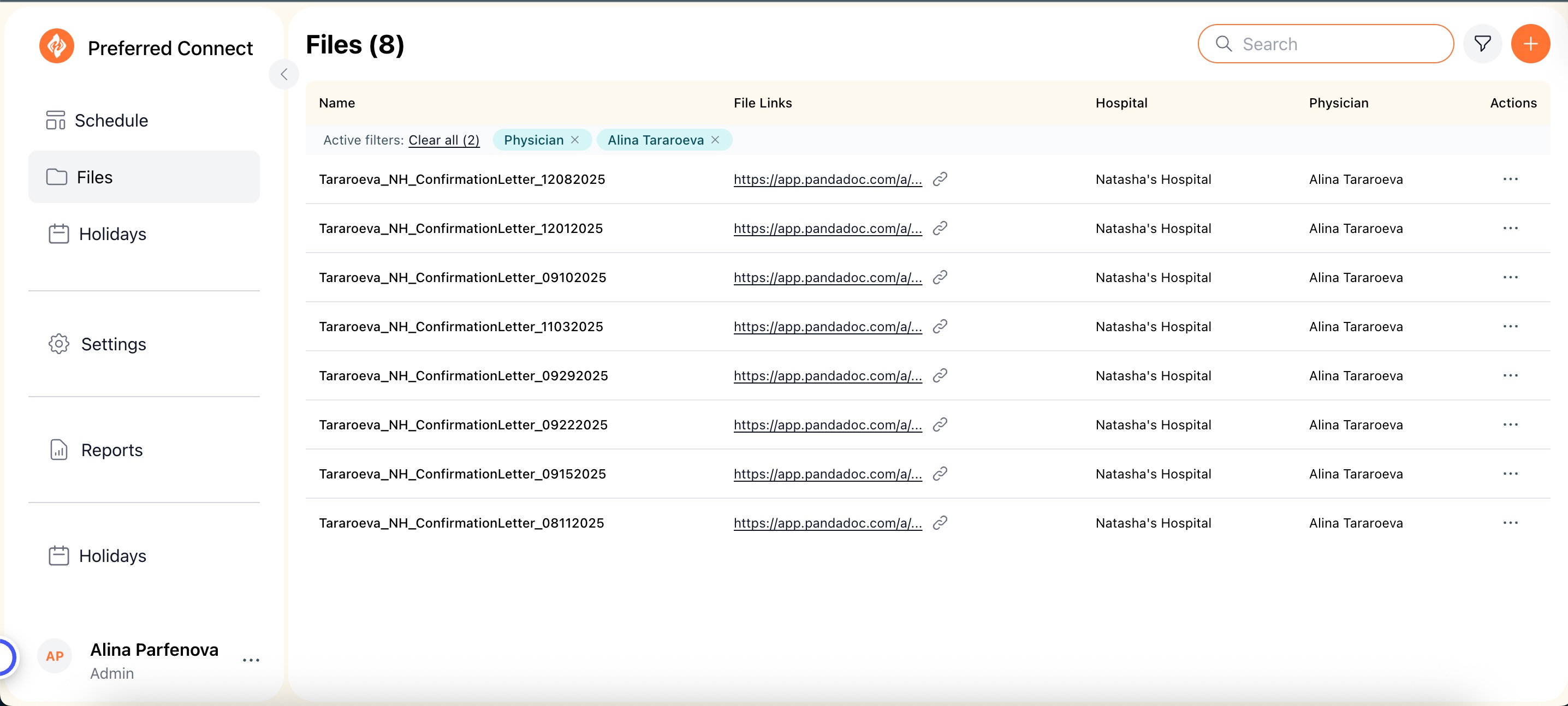Click Alina Tararoeva in ConfirmationLetter_11032025 row
The width and height of the screenshot is (1568, 706).
(1356, 327)
